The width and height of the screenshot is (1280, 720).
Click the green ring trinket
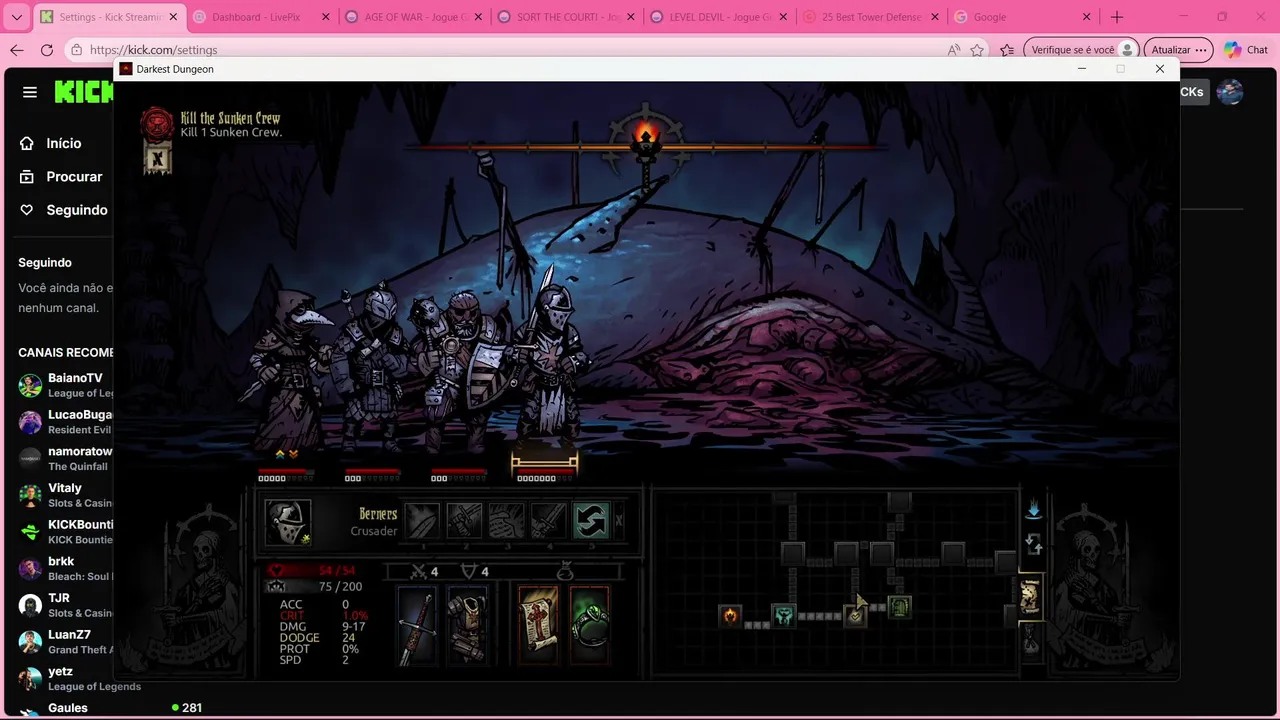[x=589, y=626]
